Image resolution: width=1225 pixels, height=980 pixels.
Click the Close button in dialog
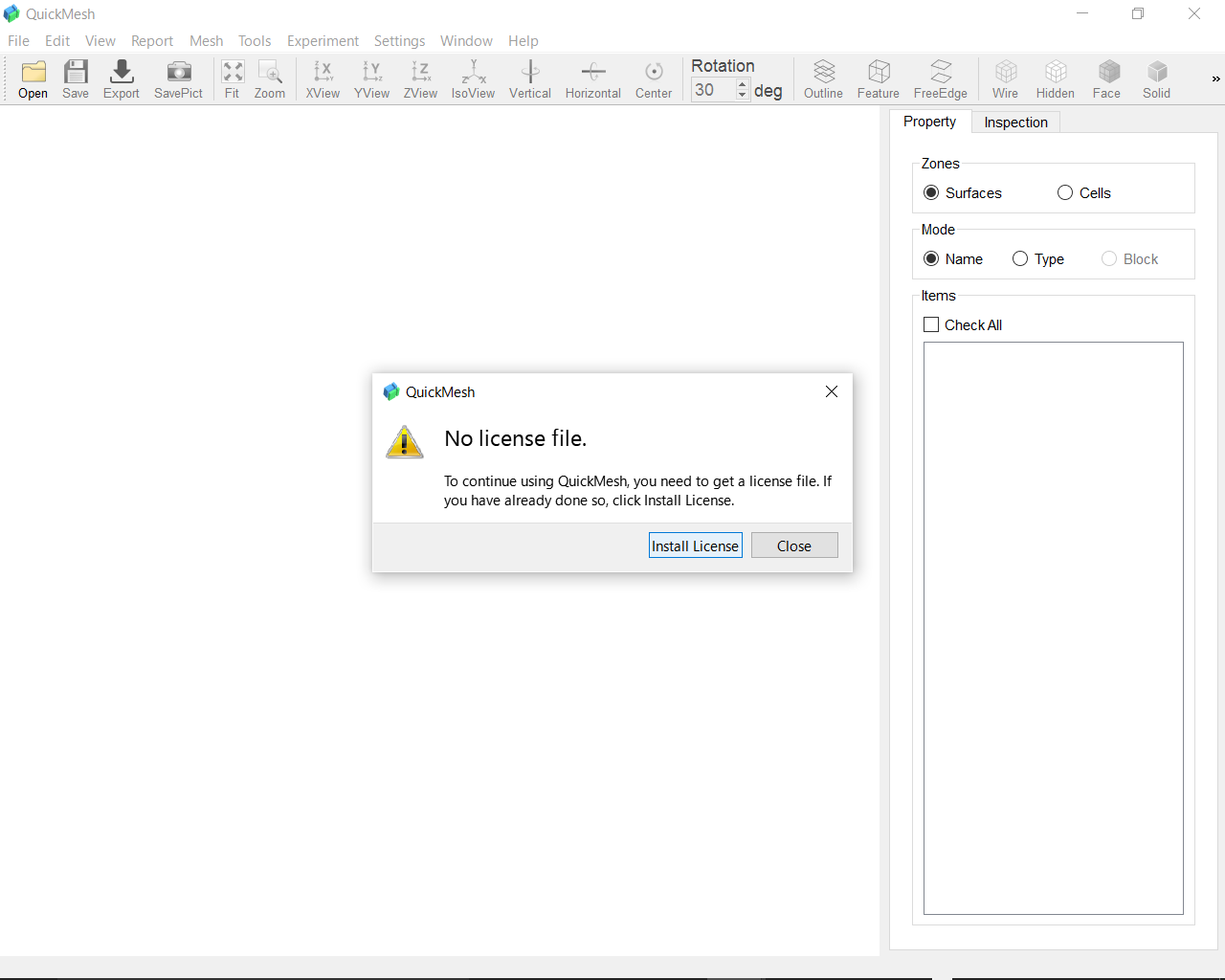(x=794, y=546)
